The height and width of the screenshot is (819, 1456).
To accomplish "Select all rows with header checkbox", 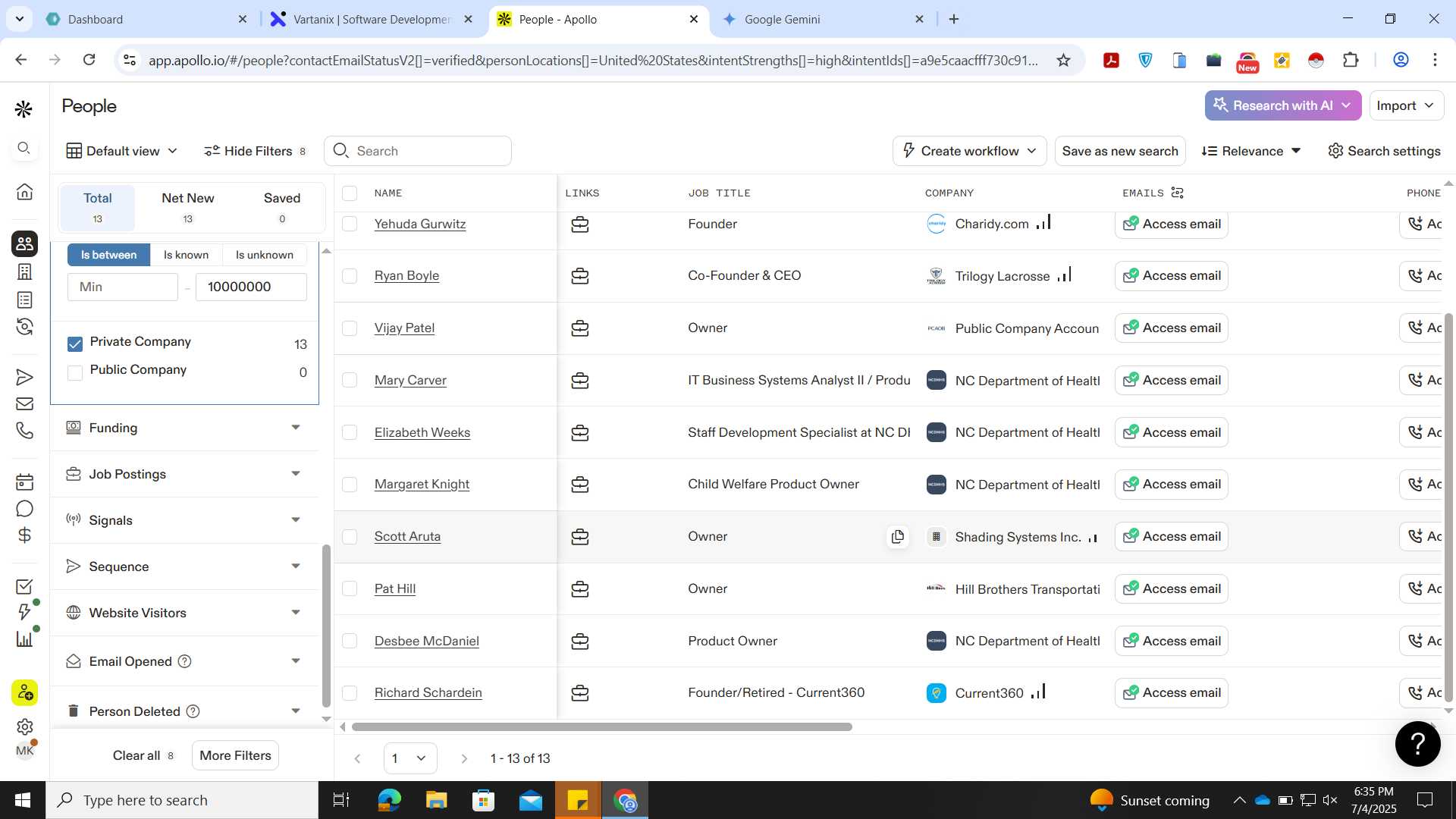I will tap(350, 193).
